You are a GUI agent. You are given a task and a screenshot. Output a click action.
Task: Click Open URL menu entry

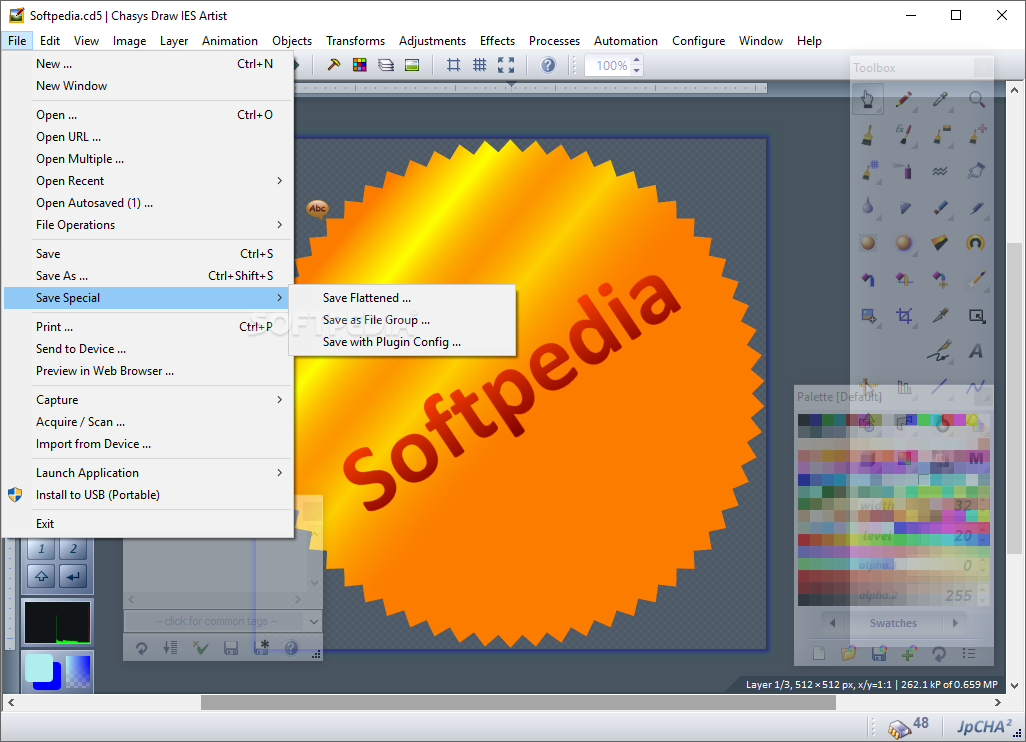tap(148, 137)
